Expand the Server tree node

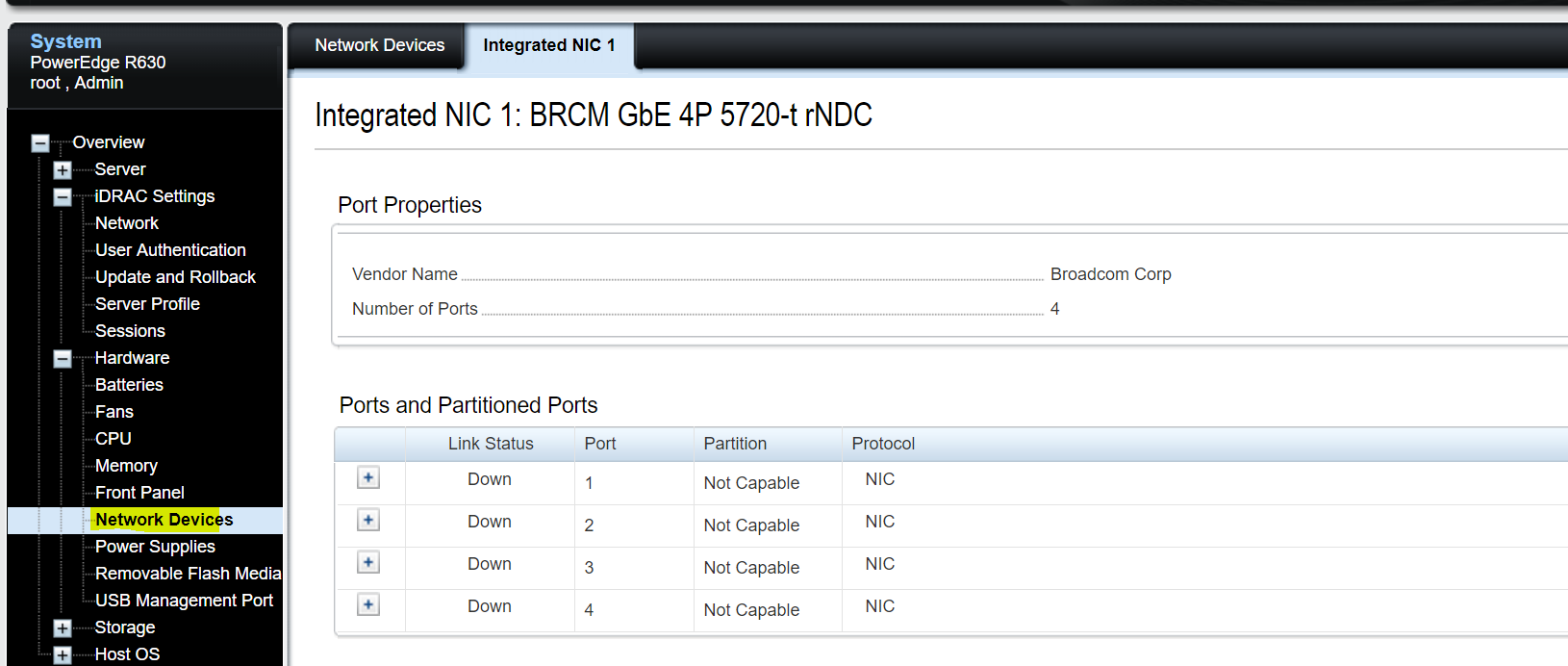63,170
